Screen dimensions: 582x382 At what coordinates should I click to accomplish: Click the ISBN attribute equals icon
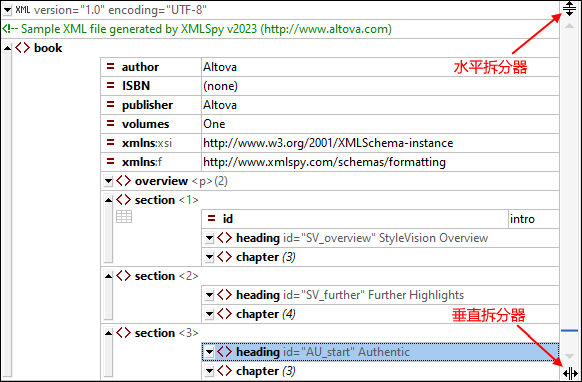[x=110, y=85]
